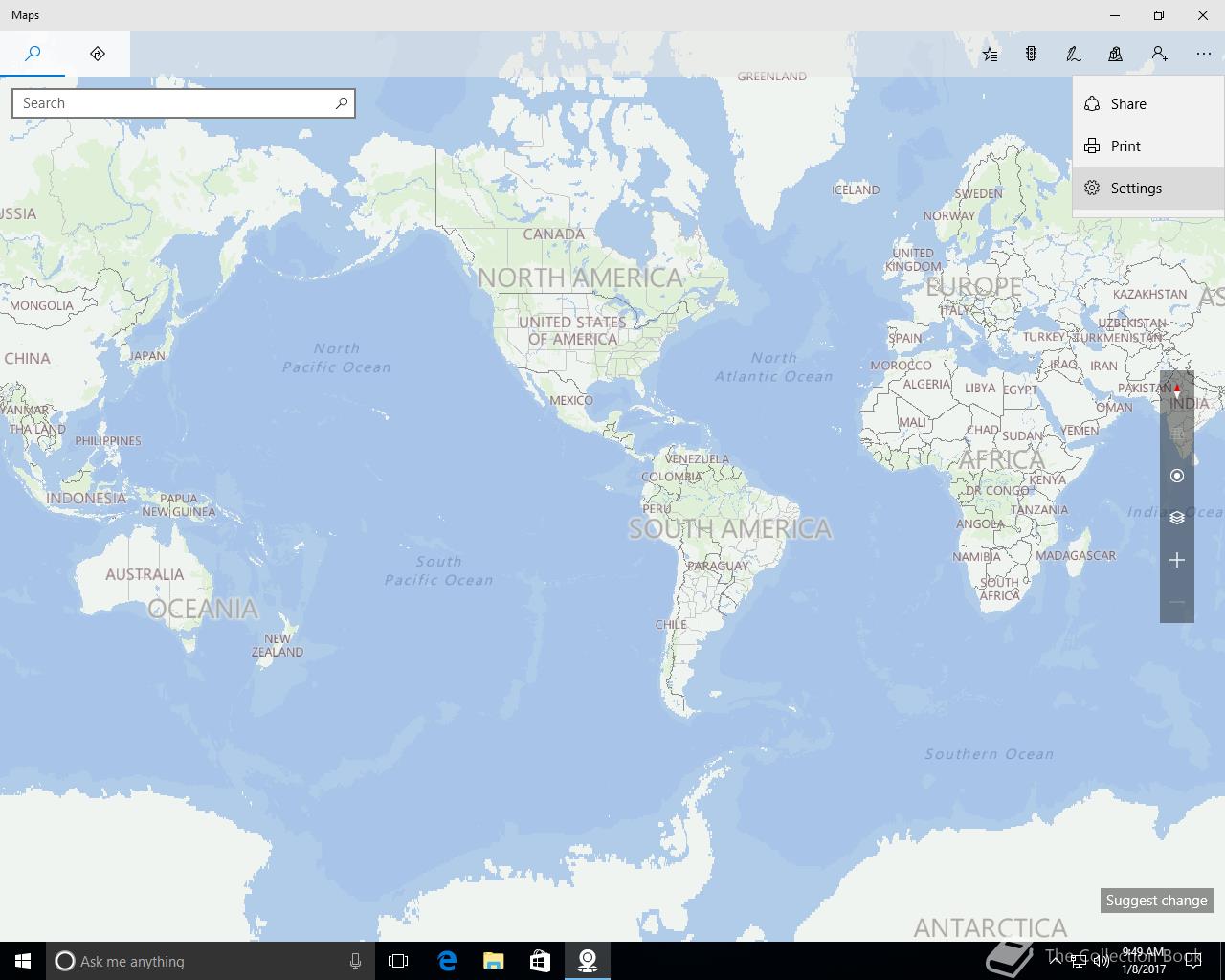Launch Microsoft Edge from taskbar
Screen dimensions: 1225x980
[x=447, y=961]
